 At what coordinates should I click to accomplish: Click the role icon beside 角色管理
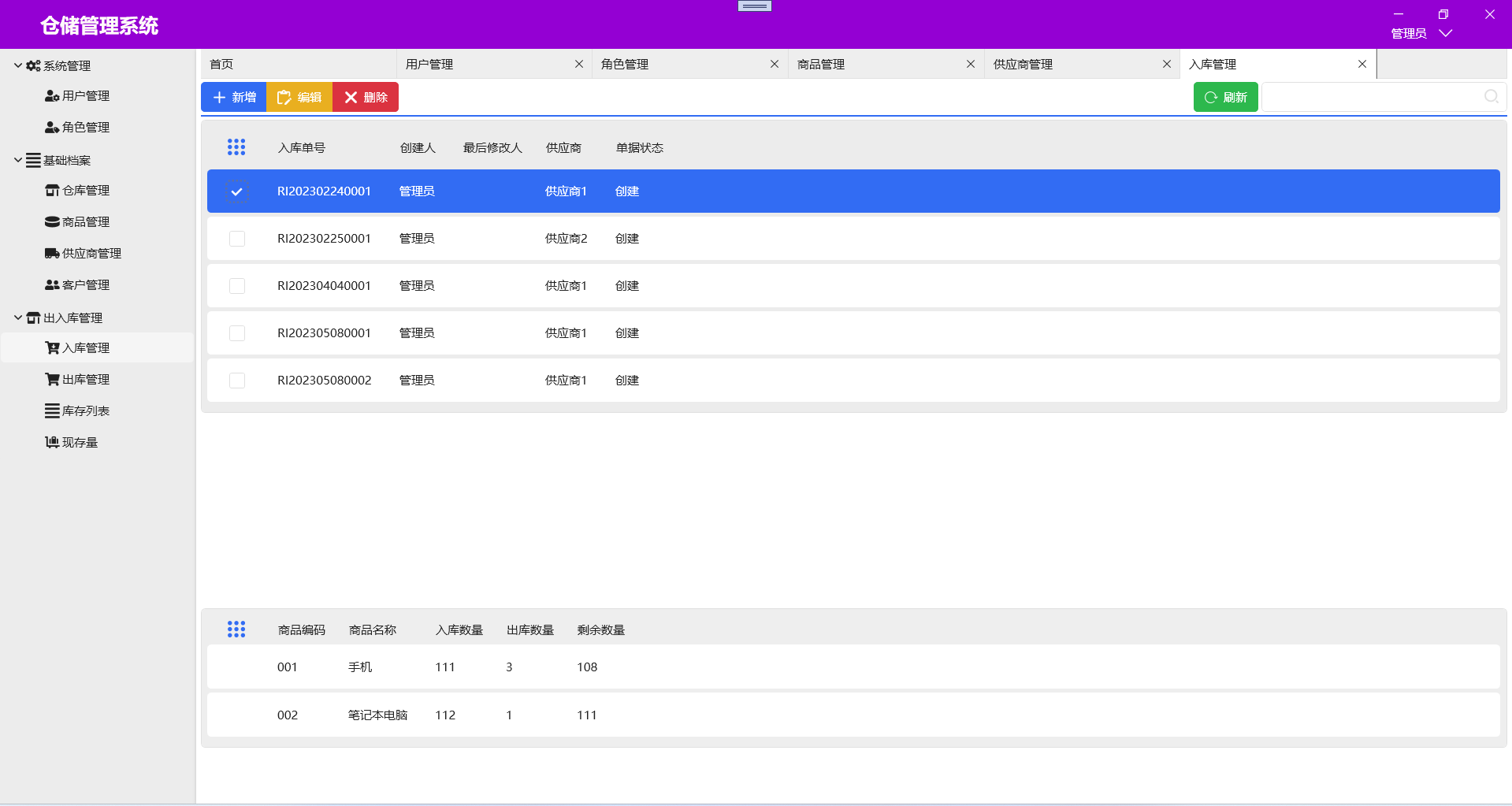(x=52, y=128)
